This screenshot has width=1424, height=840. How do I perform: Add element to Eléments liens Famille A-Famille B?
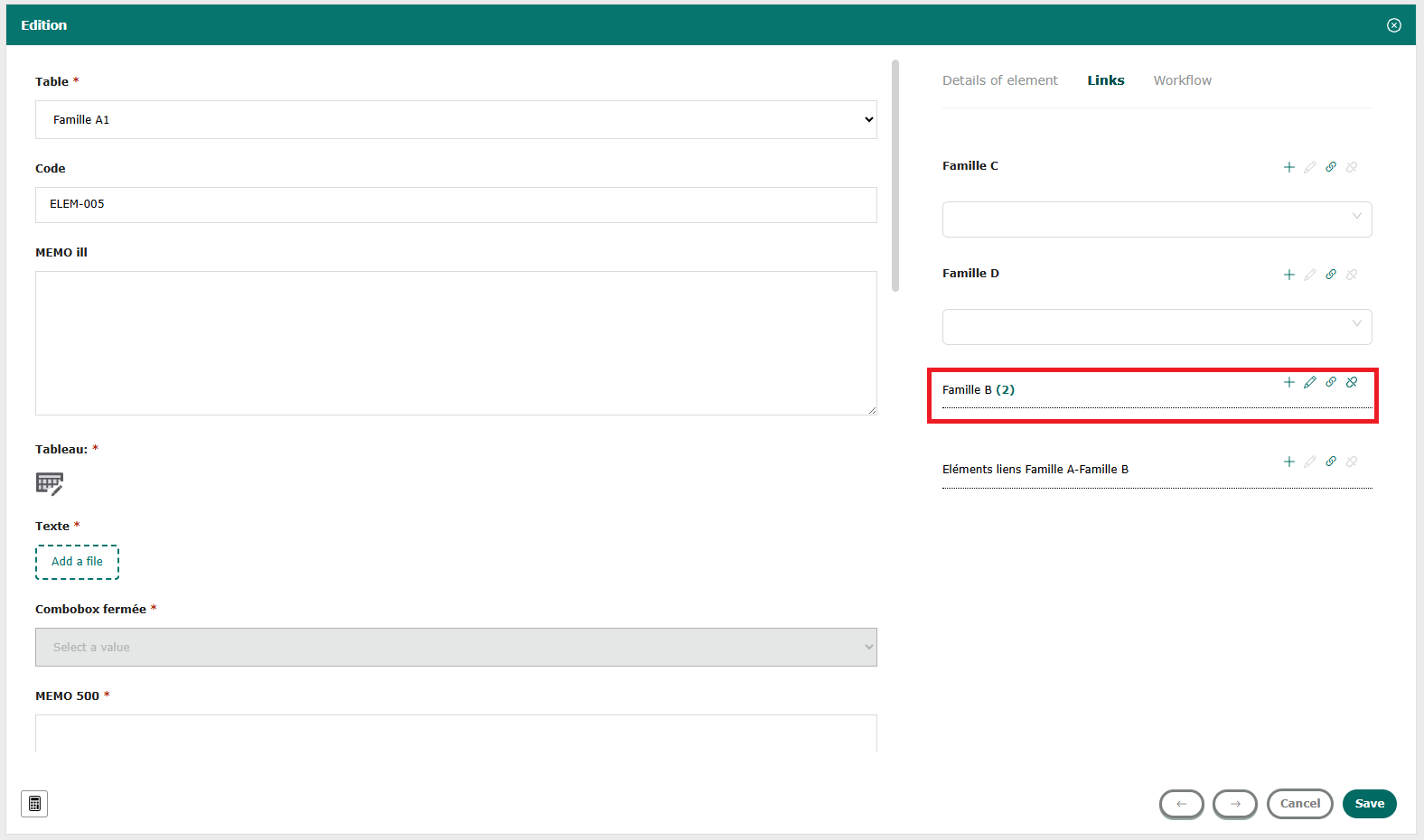tap(1288, 462)
